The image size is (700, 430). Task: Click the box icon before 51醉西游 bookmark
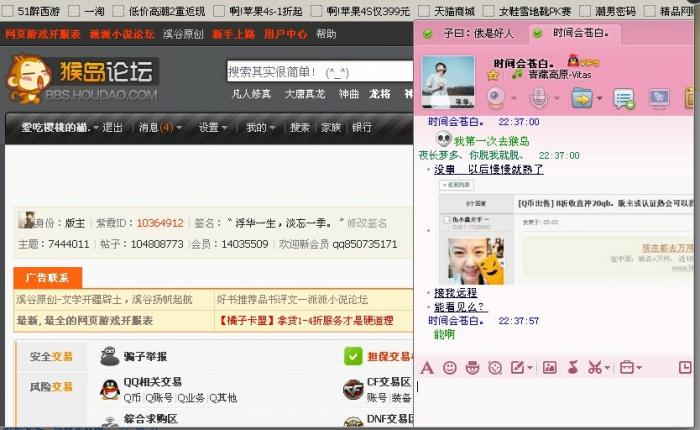pyautogui.click(x=8, y=11)
